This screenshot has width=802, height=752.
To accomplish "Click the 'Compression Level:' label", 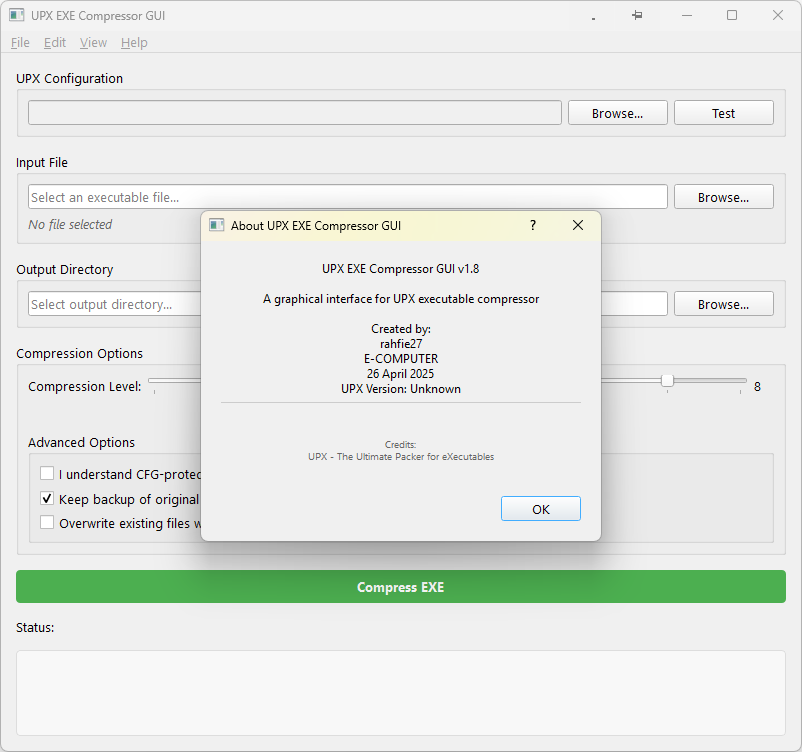I will (85, 387).
